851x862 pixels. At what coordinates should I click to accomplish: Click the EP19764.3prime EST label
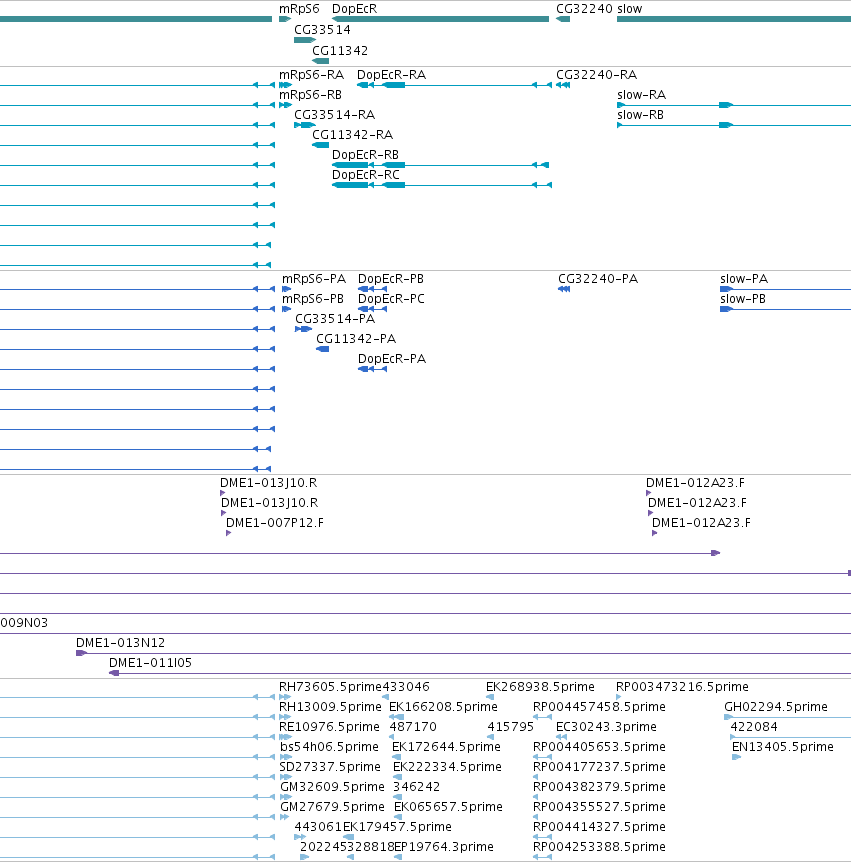444,847
